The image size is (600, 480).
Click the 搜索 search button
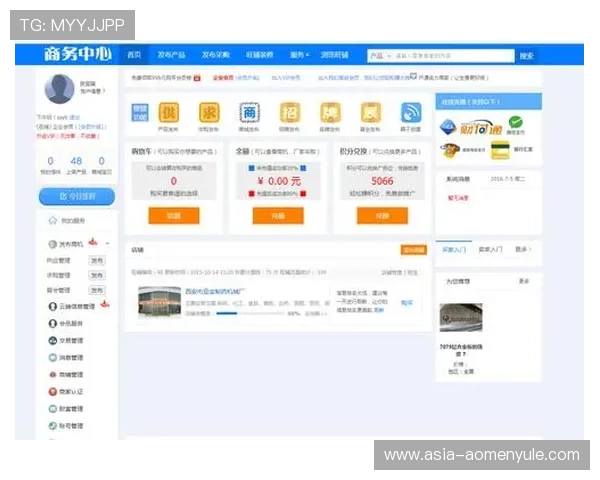526,56
